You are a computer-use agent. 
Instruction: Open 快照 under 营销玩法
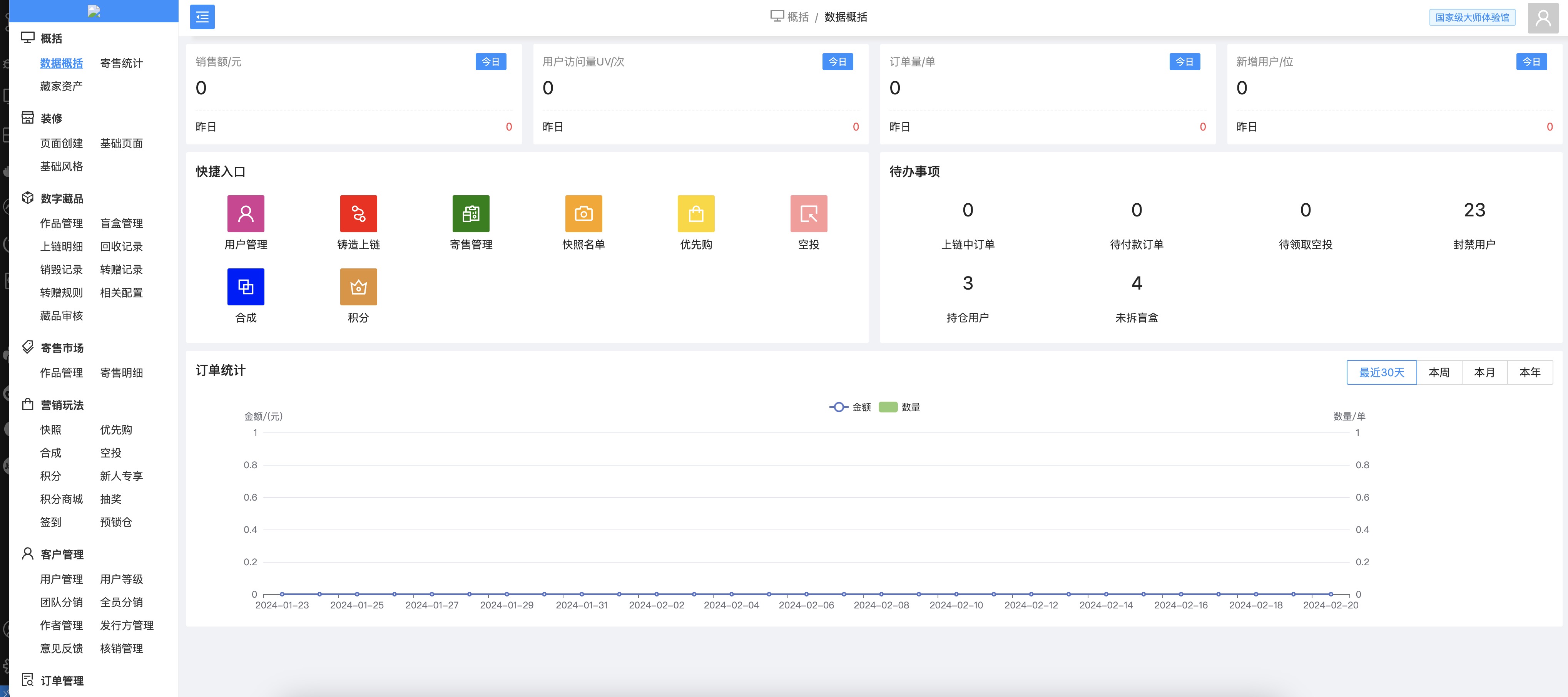(x=51, y=430)
